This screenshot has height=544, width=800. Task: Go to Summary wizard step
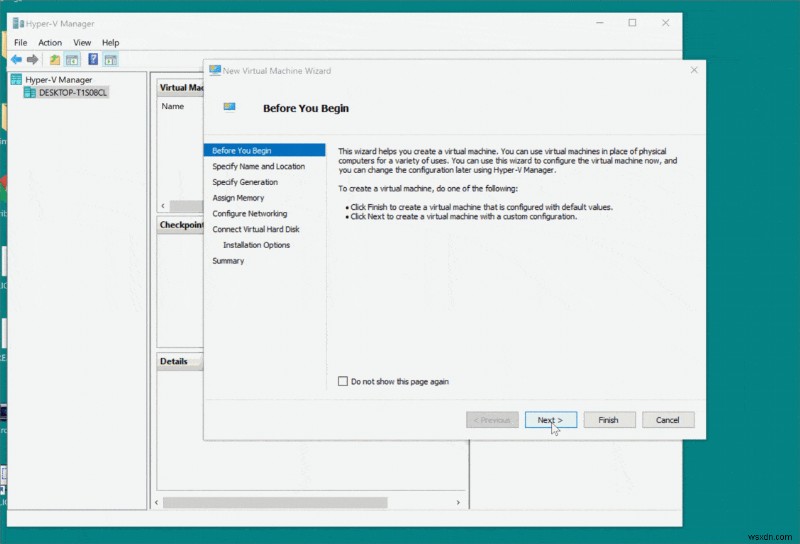tap(228, 261)
